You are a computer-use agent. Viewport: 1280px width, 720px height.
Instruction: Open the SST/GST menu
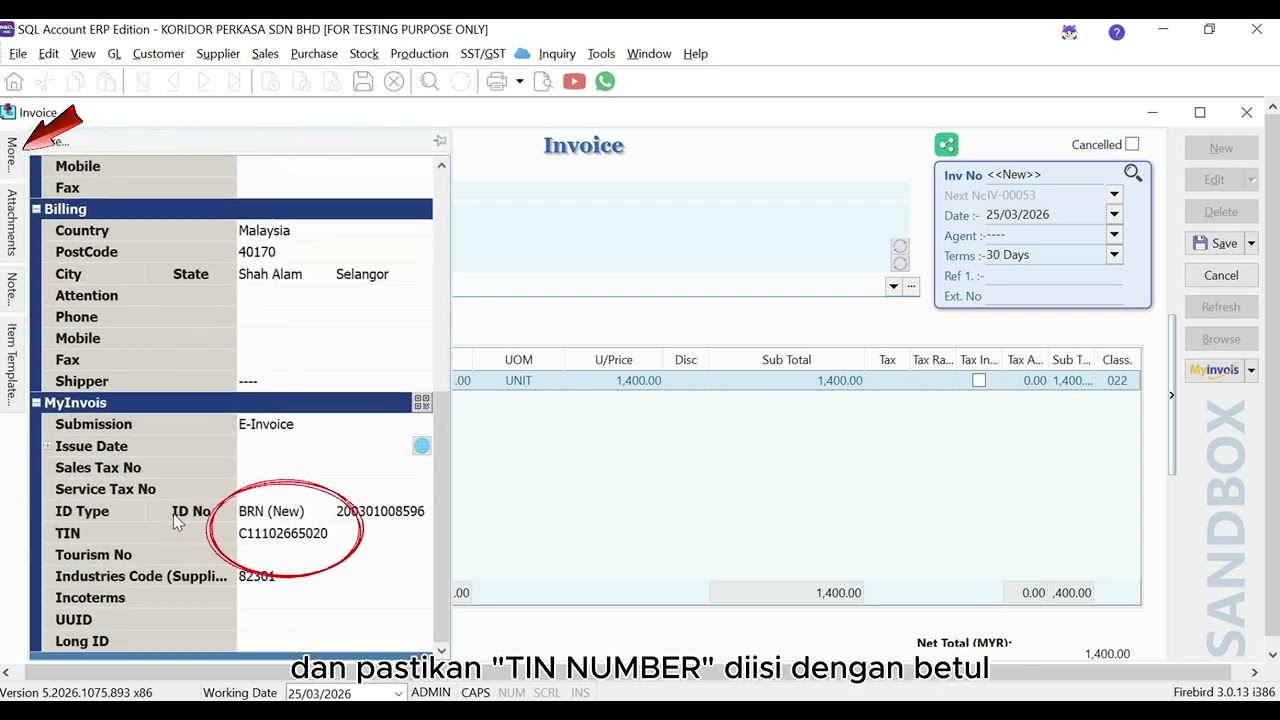coord(483,53)
